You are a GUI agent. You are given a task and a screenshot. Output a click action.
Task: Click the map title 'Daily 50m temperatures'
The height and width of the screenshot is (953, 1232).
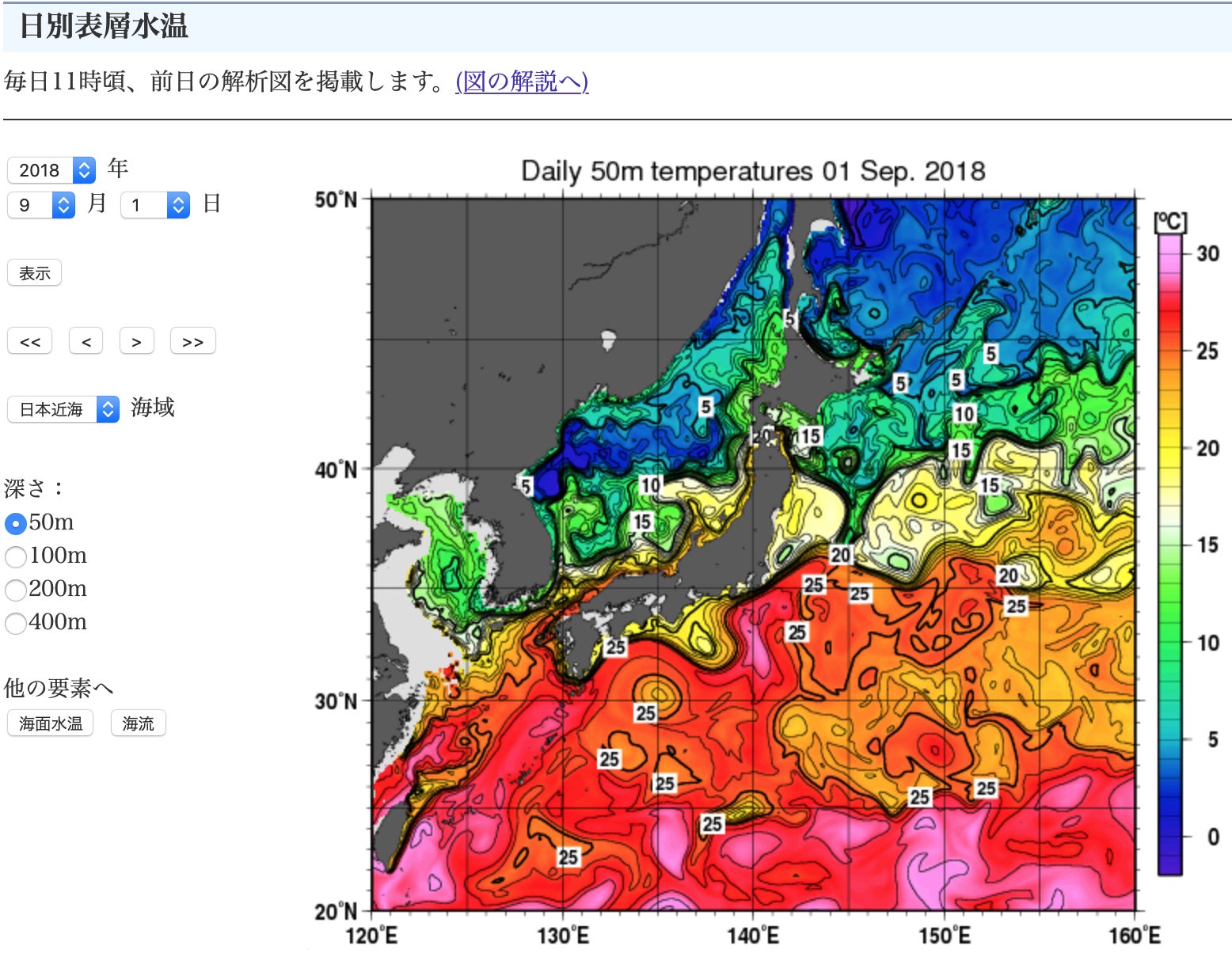pyautogui.click(x=752, y=171)
